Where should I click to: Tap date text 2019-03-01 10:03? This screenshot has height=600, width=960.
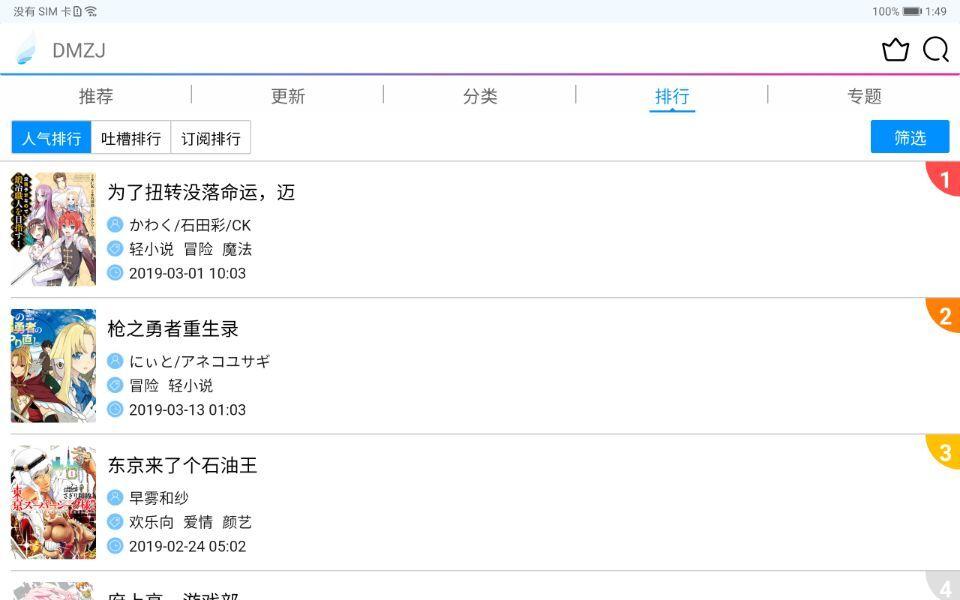[187, 273]
